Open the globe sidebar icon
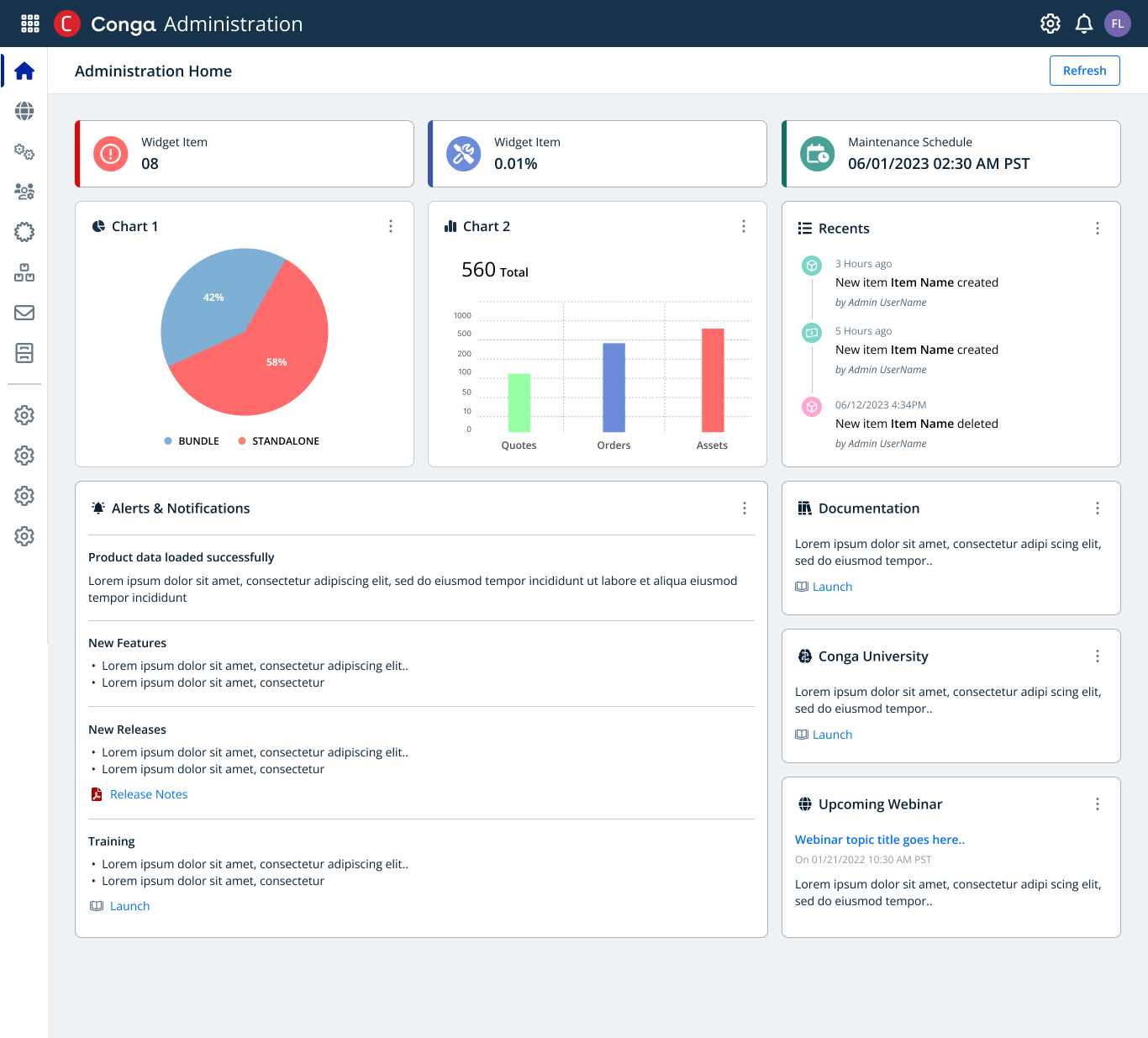The width and height of the screenshot is (1148, 1038). tap(24, 111)
